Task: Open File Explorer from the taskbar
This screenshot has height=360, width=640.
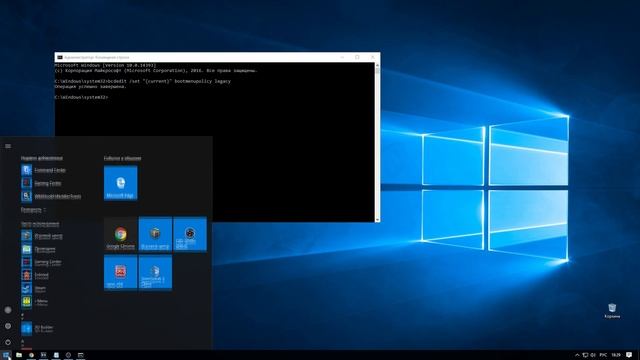Action: [x=19, y=355]
